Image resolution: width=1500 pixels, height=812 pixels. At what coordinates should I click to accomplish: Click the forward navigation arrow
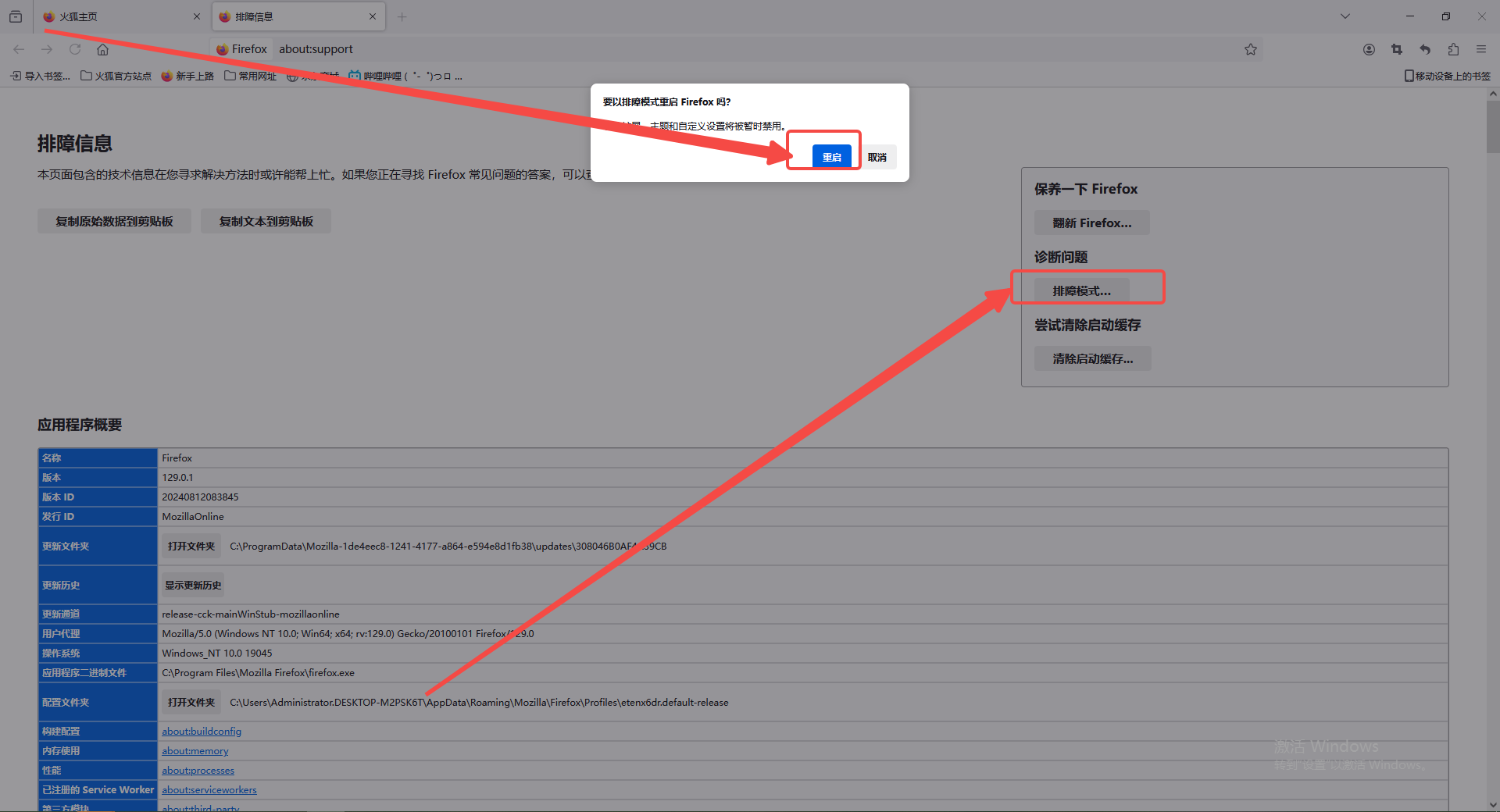point(47,49)
